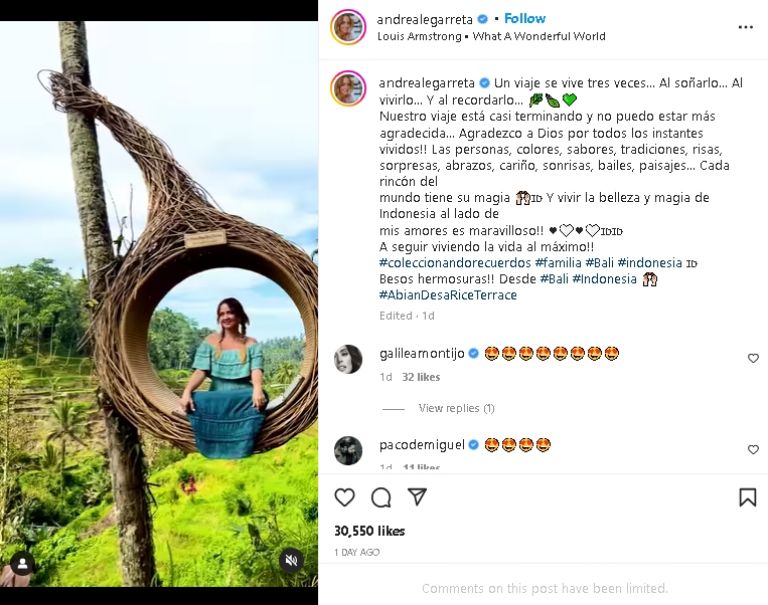Open more options three-dot menu
Screen dimensions: 768x605
745,27
